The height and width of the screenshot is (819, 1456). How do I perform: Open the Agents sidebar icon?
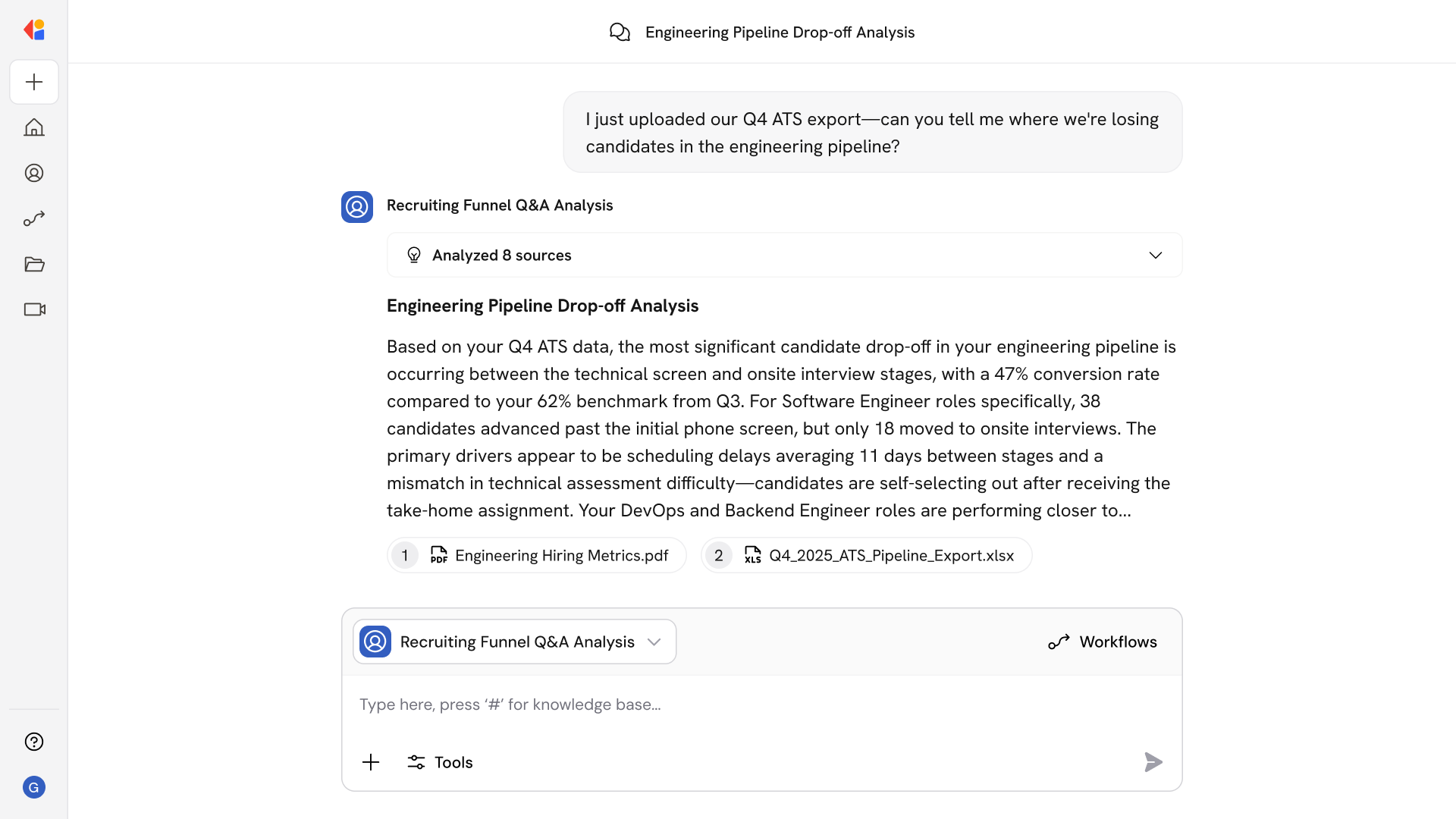[33, 173]
